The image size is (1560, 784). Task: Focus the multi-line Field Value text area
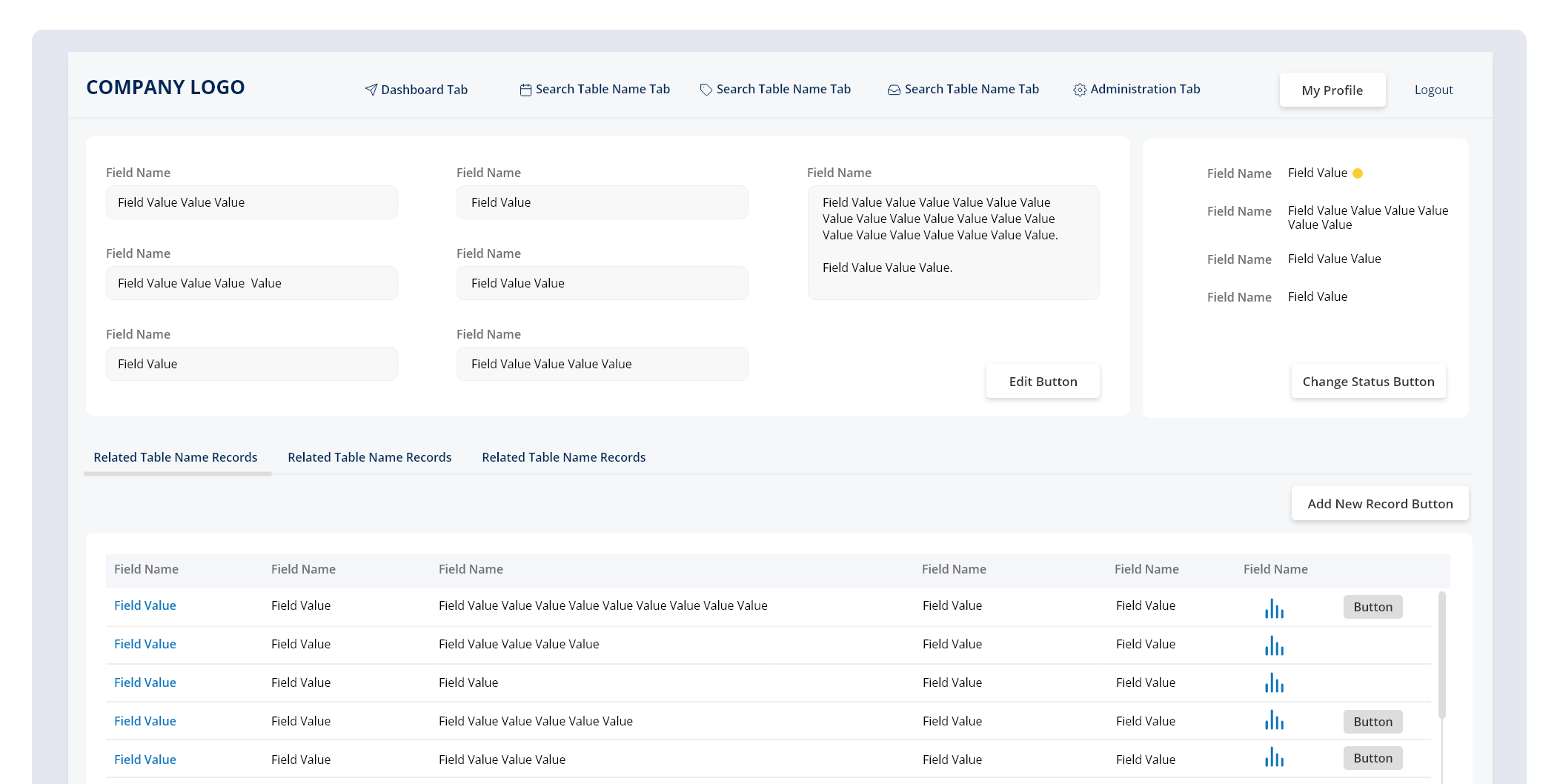(x=954, y=242)
